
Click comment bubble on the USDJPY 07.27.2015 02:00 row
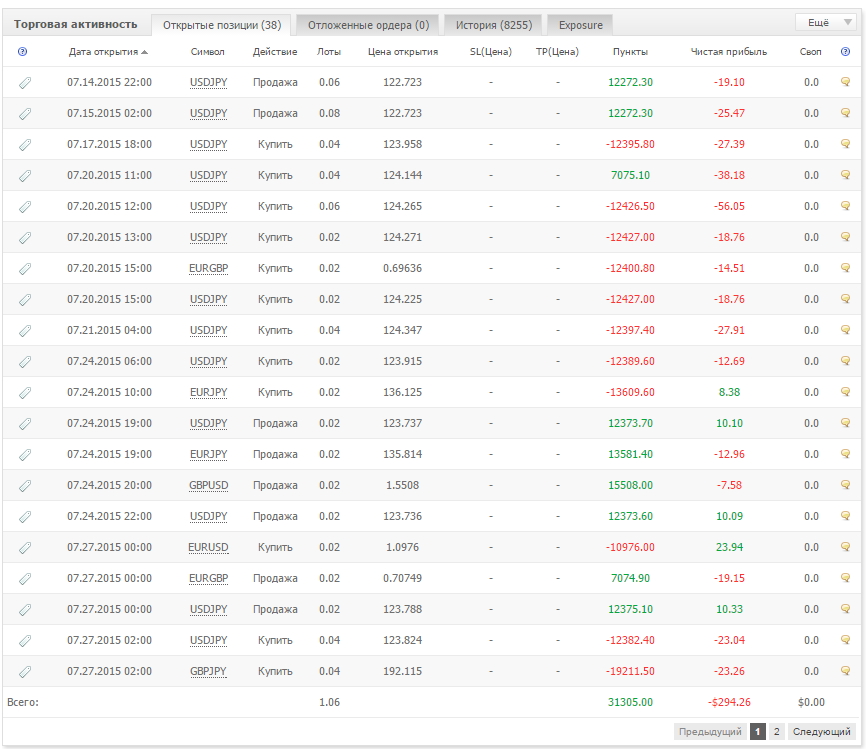point(845,640)
